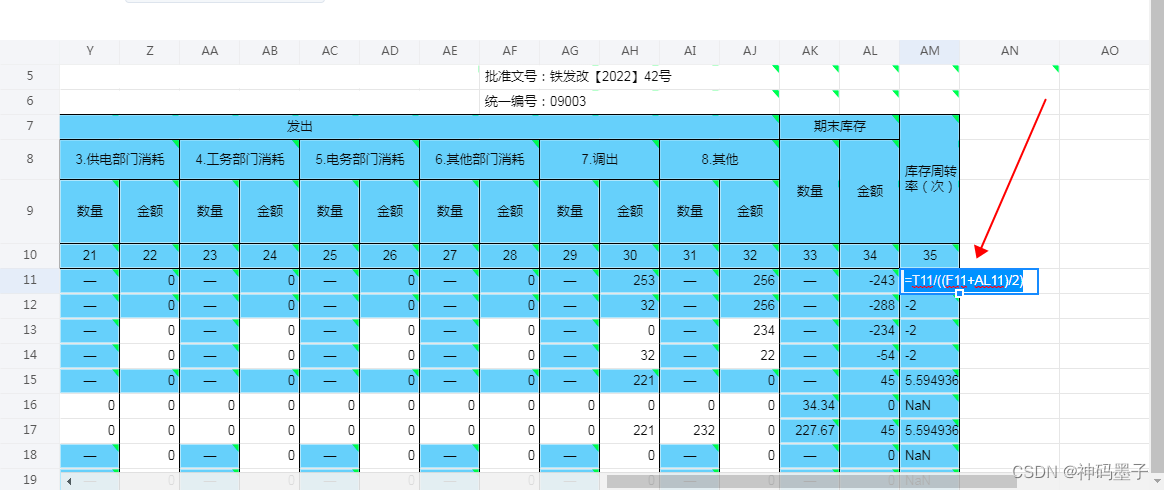Click the NaN cell in row 16
The height and width of the screenshot is (490, 1164).
(929, 406)
